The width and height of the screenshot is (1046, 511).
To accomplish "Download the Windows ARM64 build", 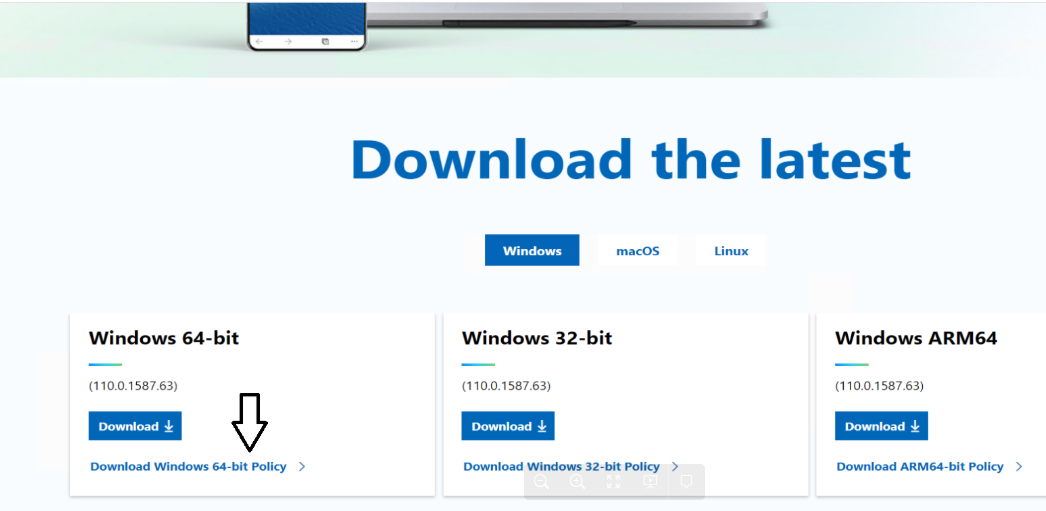I will tap(881, 426).
